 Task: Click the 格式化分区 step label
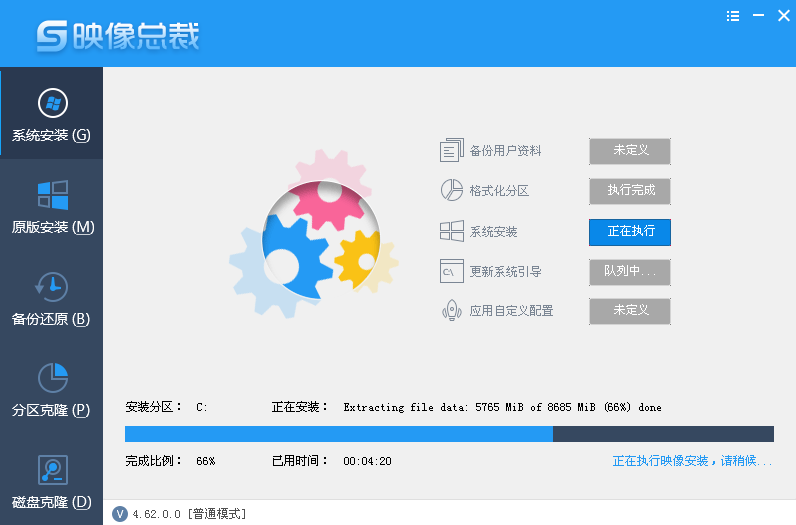pos(499,191)
